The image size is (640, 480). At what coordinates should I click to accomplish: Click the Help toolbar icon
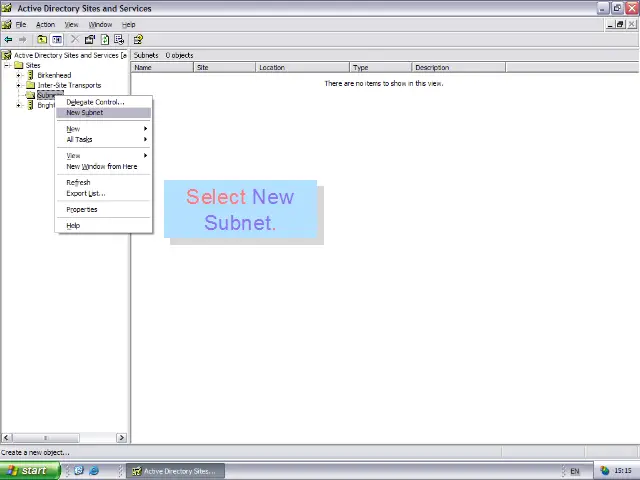pyautogui.click(x=138, y=40)
